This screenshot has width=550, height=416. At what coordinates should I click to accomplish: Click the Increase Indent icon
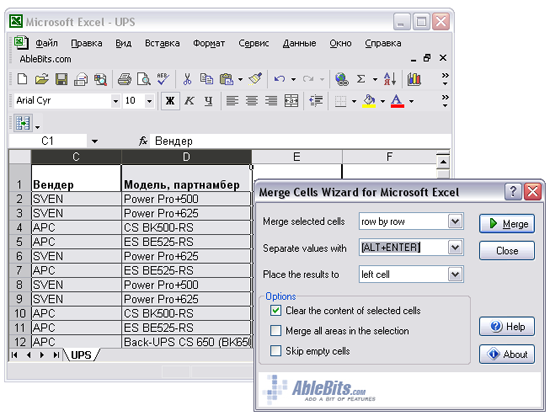[x=316, y=101]
